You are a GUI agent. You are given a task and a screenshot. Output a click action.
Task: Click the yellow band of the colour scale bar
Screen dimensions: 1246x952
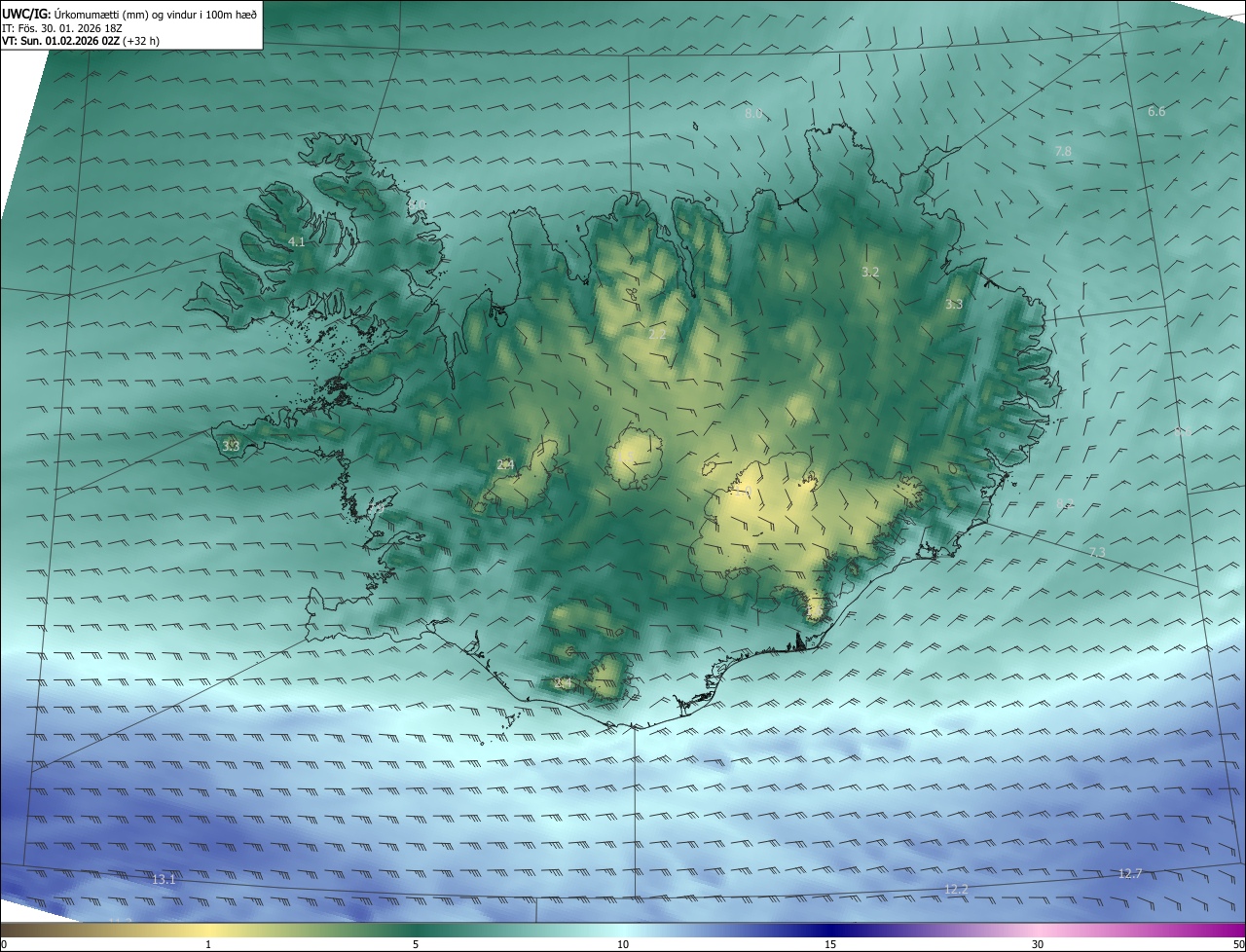pyautogui.click(x=208, y=930)
